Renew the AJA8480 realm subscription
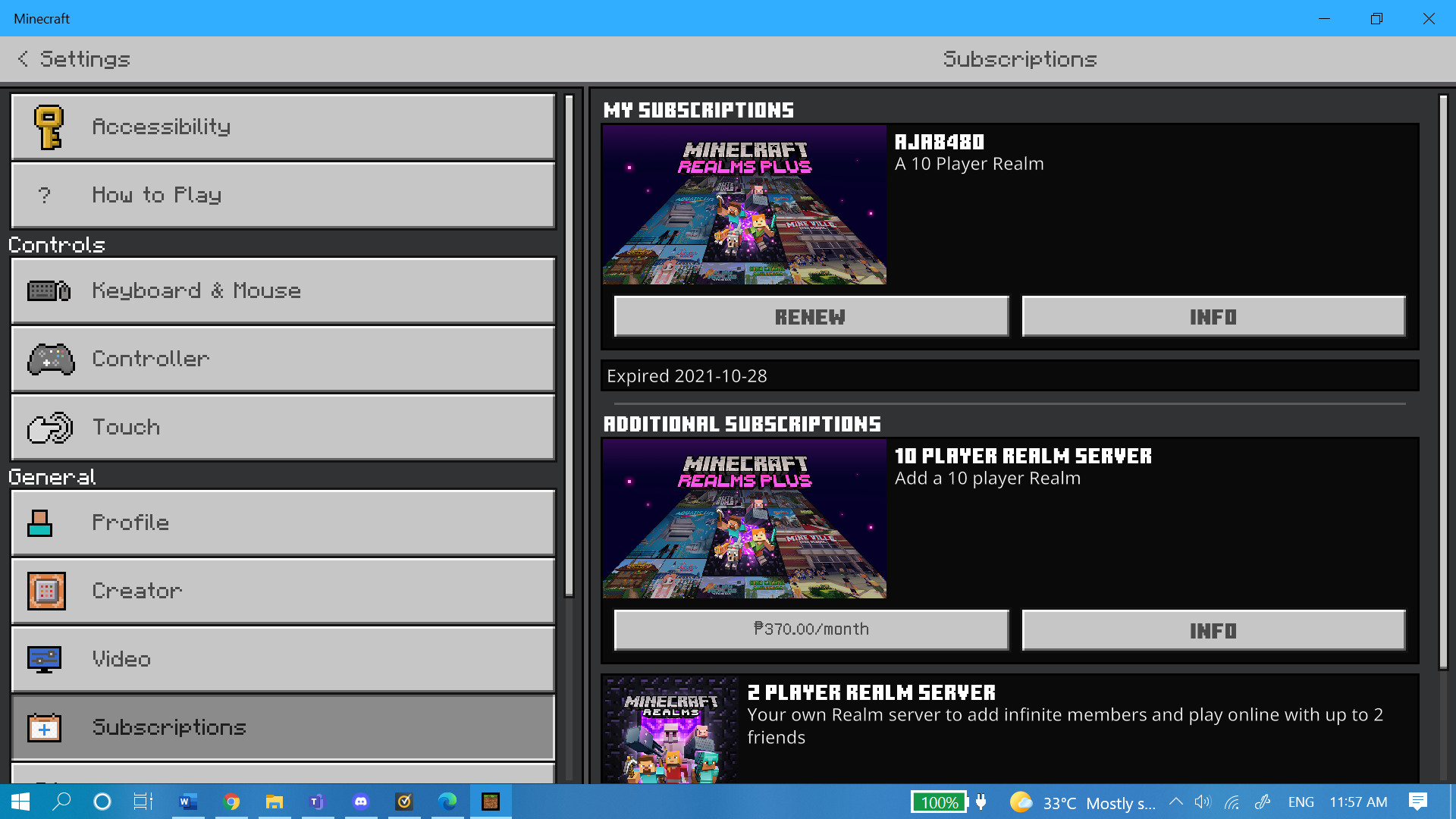 pos(811,317)
